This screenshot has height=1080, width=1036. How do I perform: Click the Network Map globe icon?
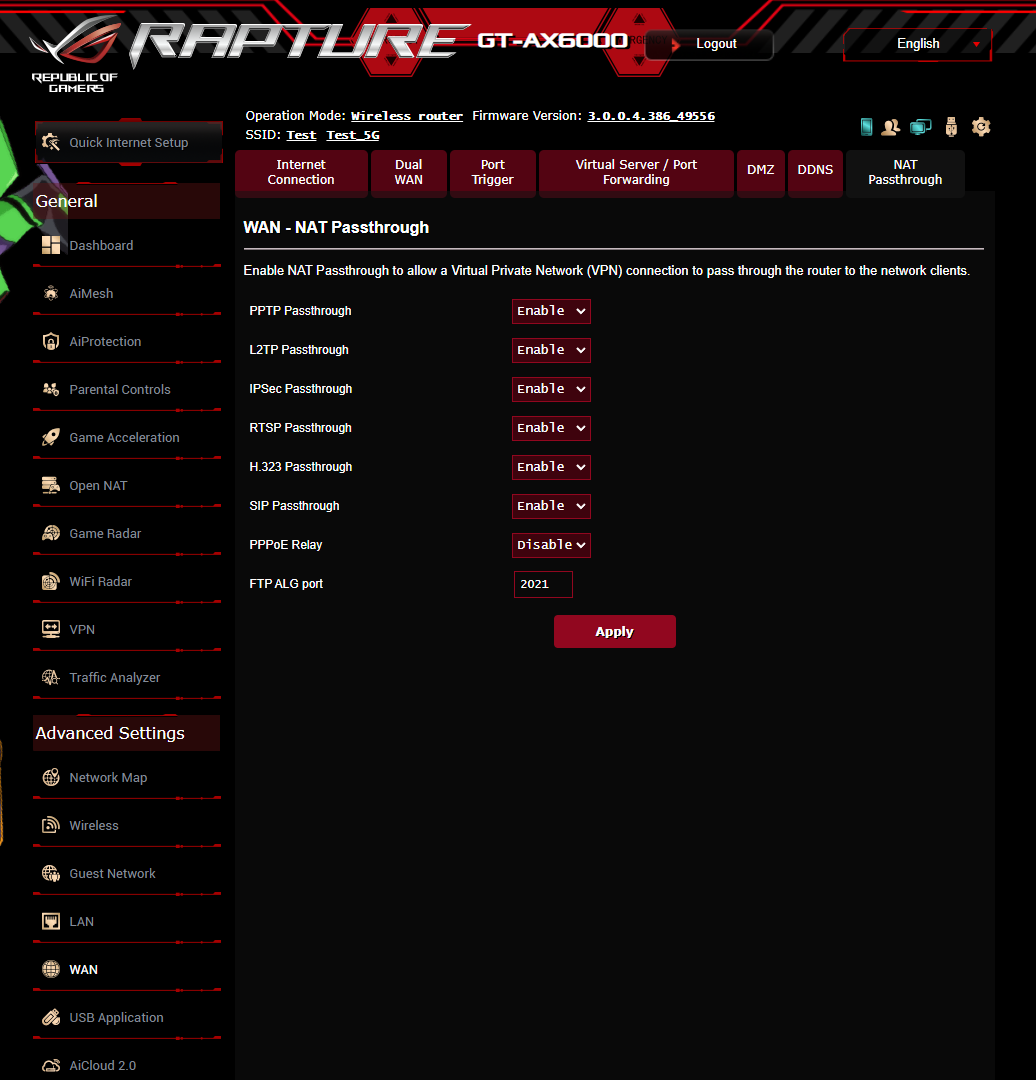[51, 778]
